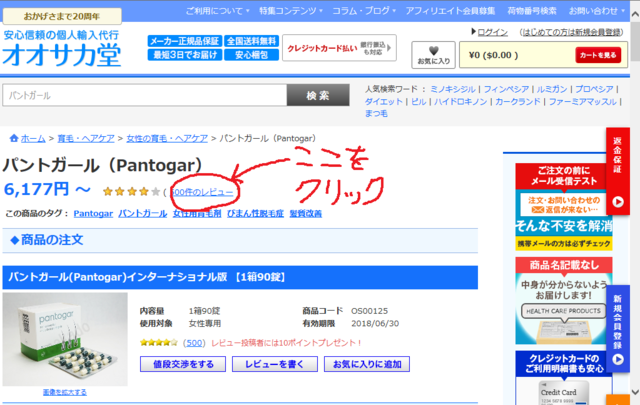Open the お問い合わせ dropdown menu
Screen dimensions: 640x405
[596, 11]
